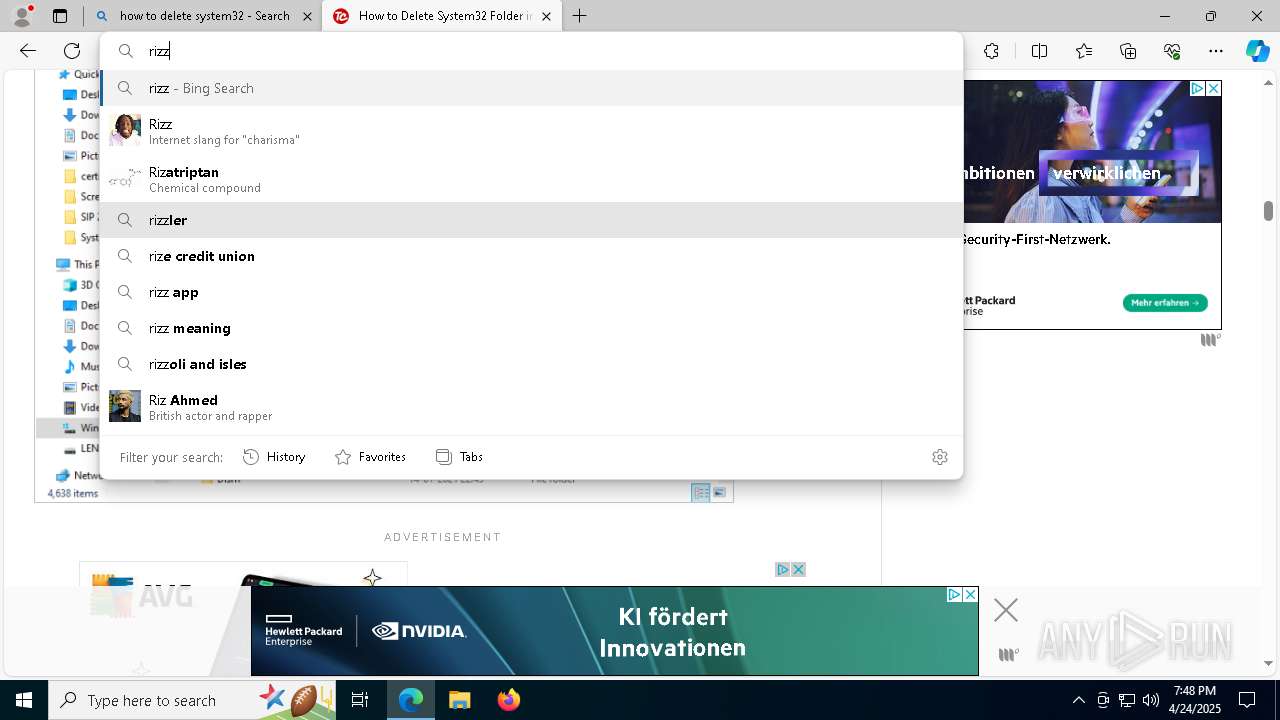Go back with the browser back arrow
This screenshot has height=720, width=1280.
28,51
